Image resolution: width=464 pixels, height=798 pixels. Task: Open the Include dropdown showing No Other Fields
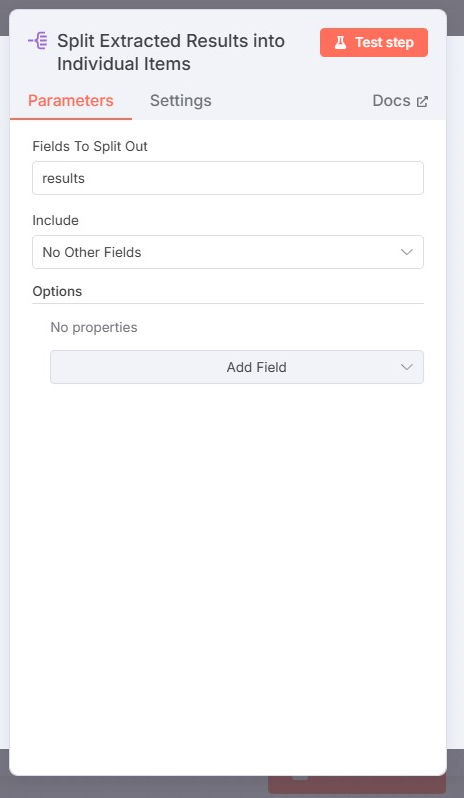click(x=228, y=252)
